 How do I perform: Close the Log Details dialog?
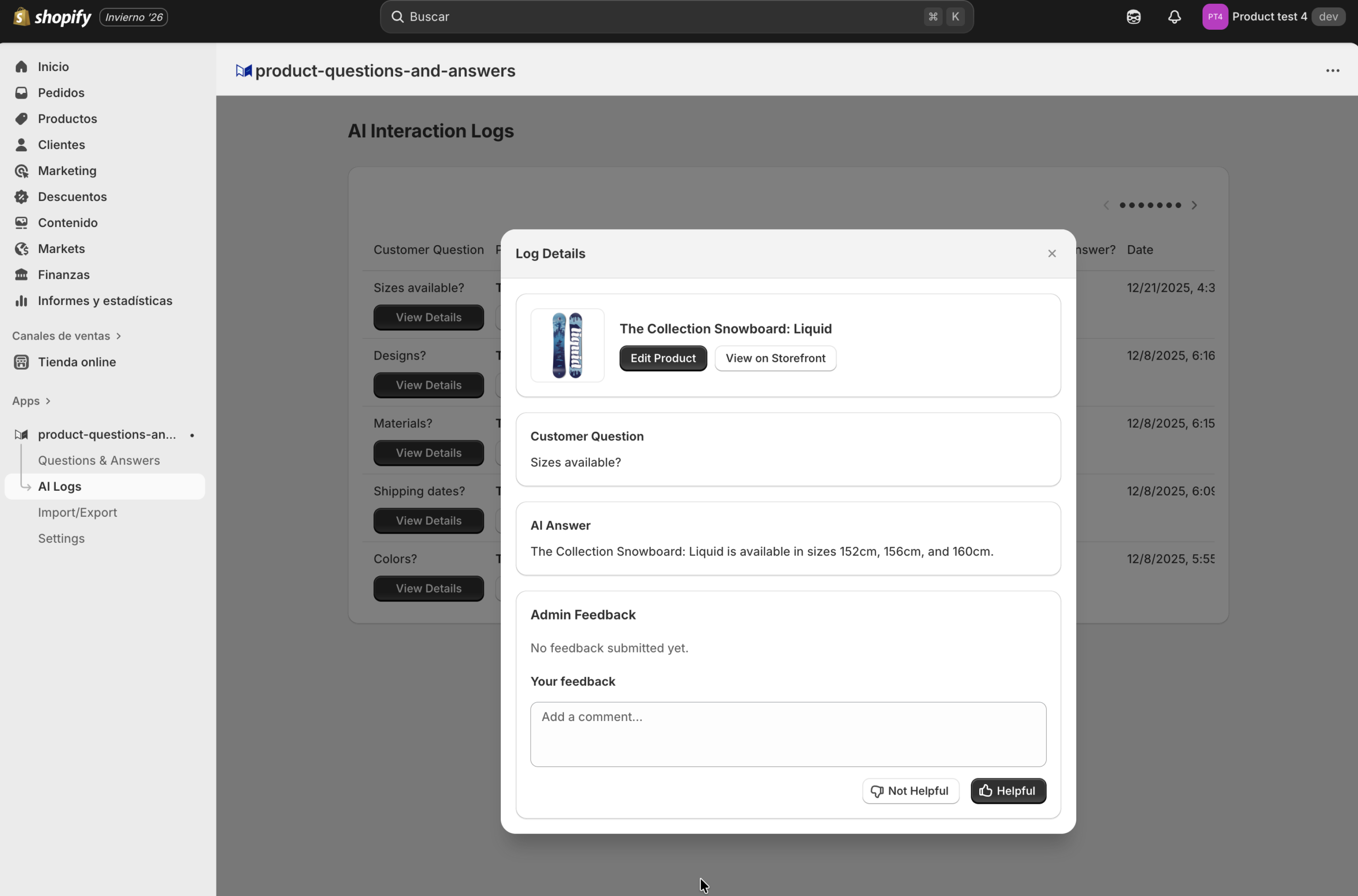point(1052,254)
